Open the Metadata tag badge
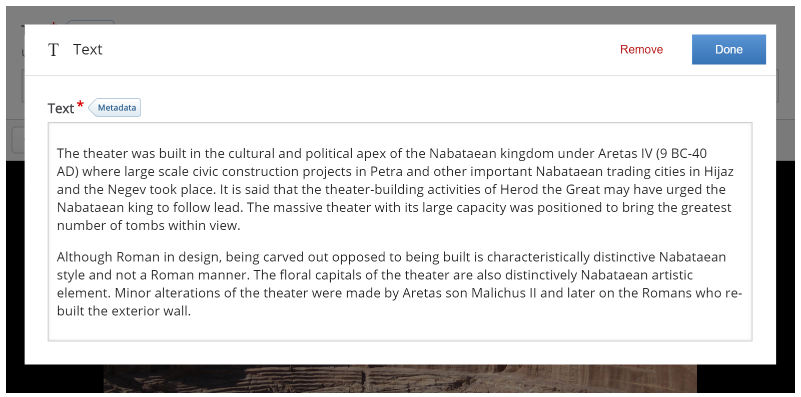Image resolution: width=801 pixels, height=397 pixels. pyautogui.click(x=114, y=108)
